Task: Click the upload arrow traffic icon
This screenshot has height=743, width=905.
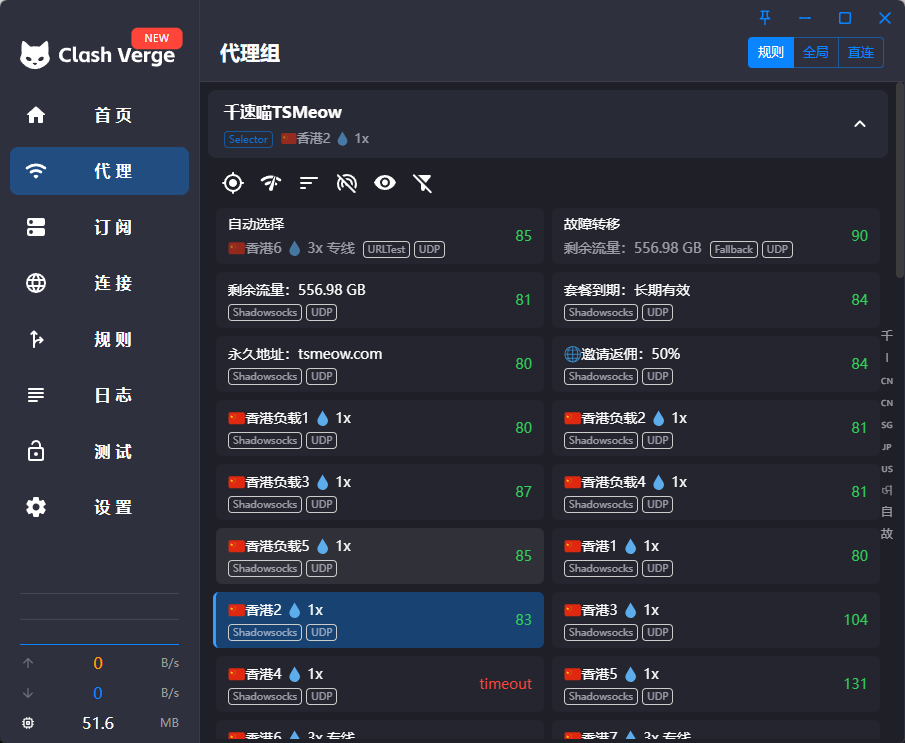Action: (28, 663)
